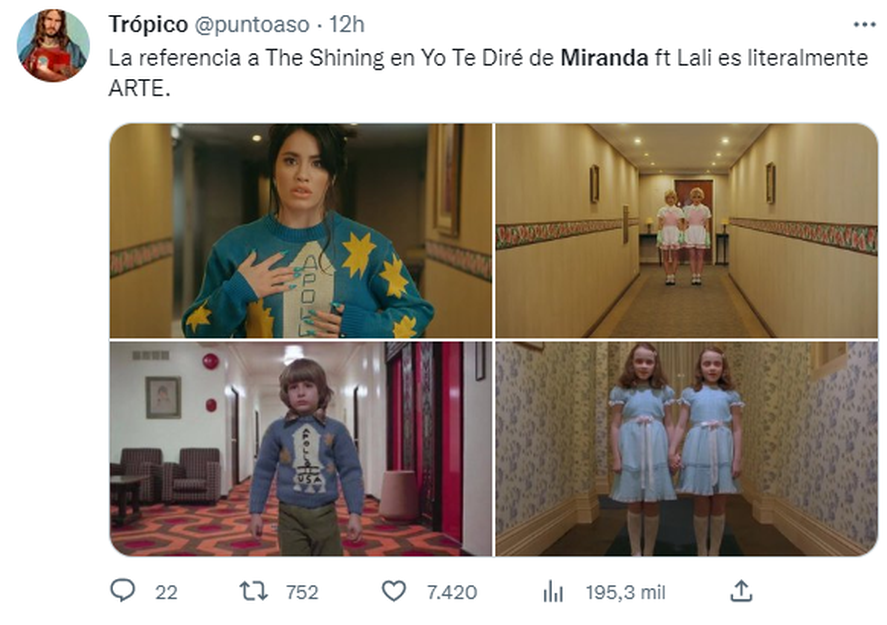The width and height of the screenshot is (887, 625).
Task: Click the 22 replies count
Action: click(x=166, y=593)
